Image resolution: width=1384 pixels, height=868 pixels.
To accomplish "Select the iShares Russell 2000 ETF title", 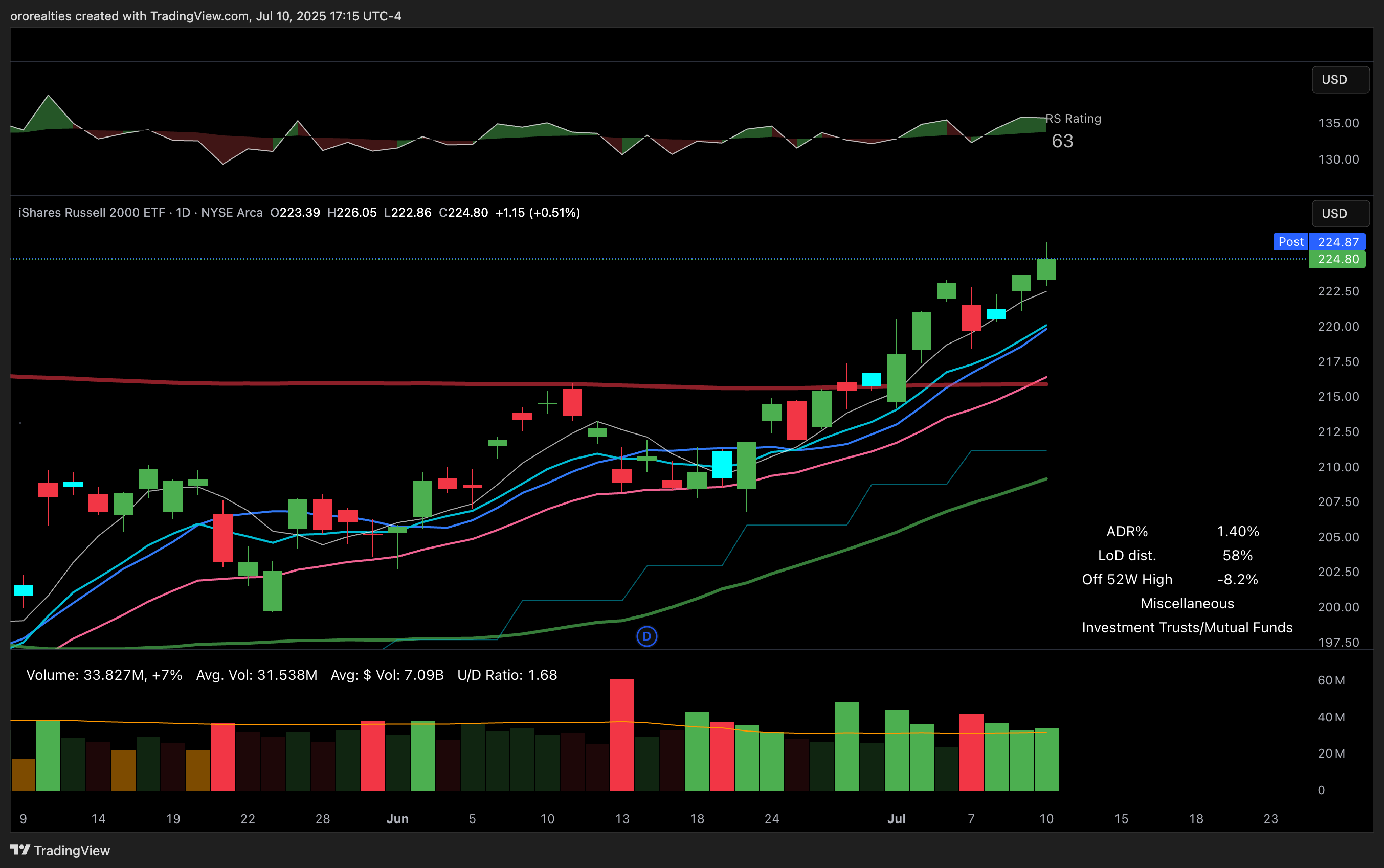I will tap(92, 213).
